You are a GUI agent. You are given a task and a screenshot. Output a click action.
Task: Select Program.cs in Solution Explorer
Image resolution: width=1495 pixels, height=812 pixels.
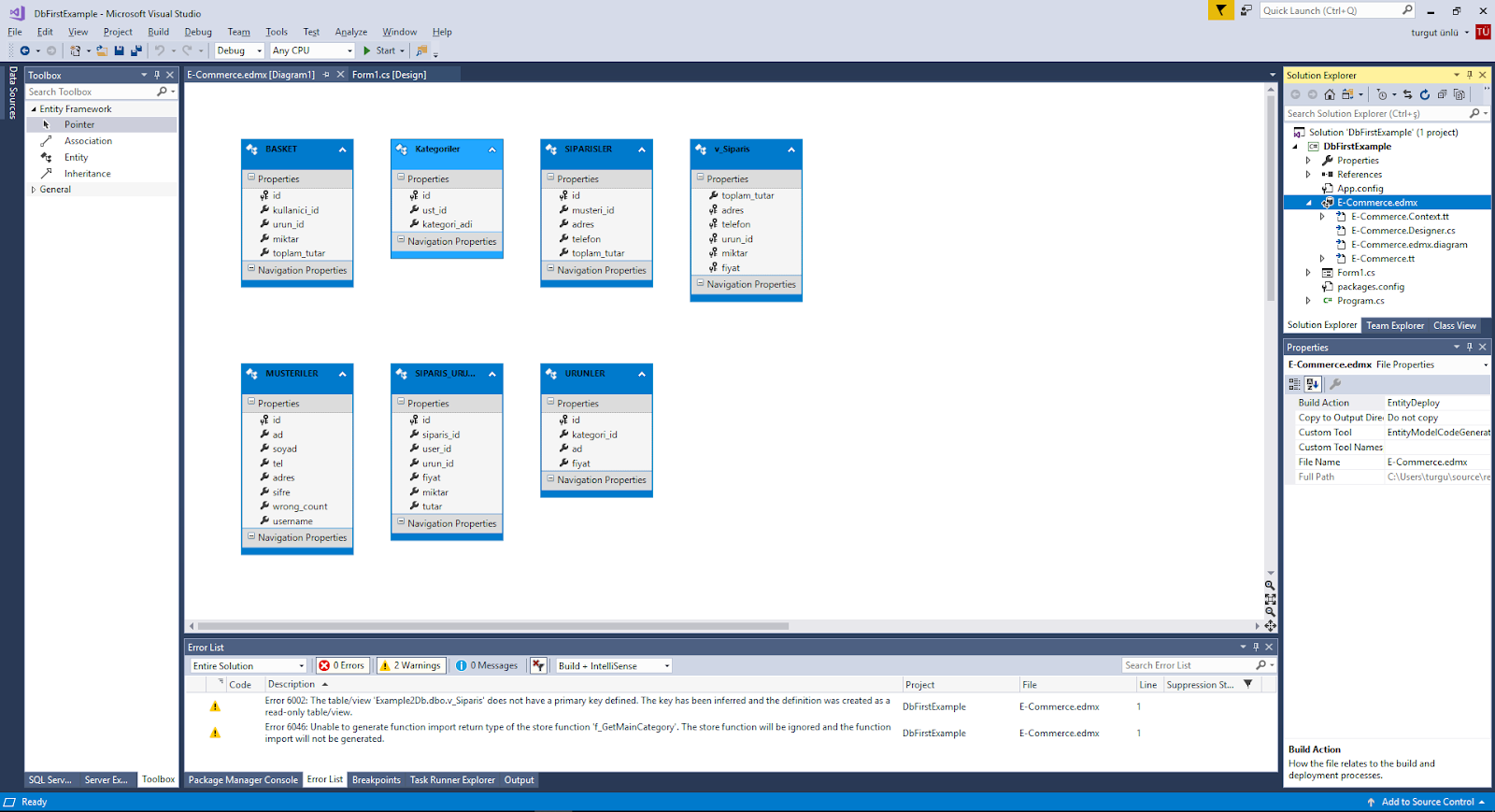tap(1360, 301)
